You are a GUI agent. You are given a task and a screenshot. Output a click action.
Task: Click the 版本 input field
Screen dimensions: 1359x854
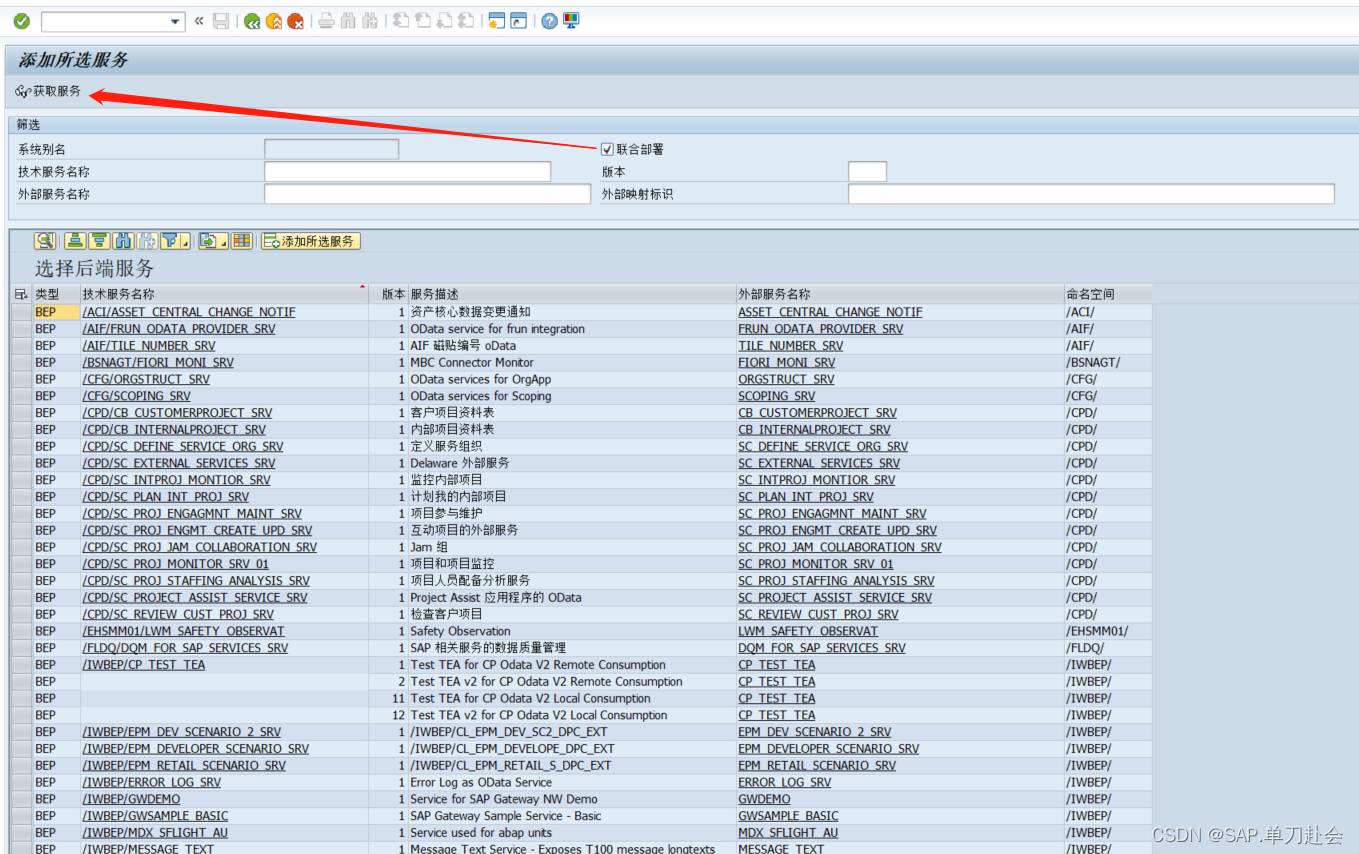tap(867, 172)
